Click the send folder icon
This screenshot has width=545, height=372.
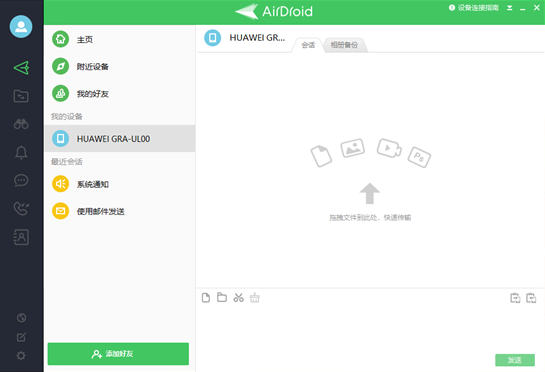coord(222,297)
